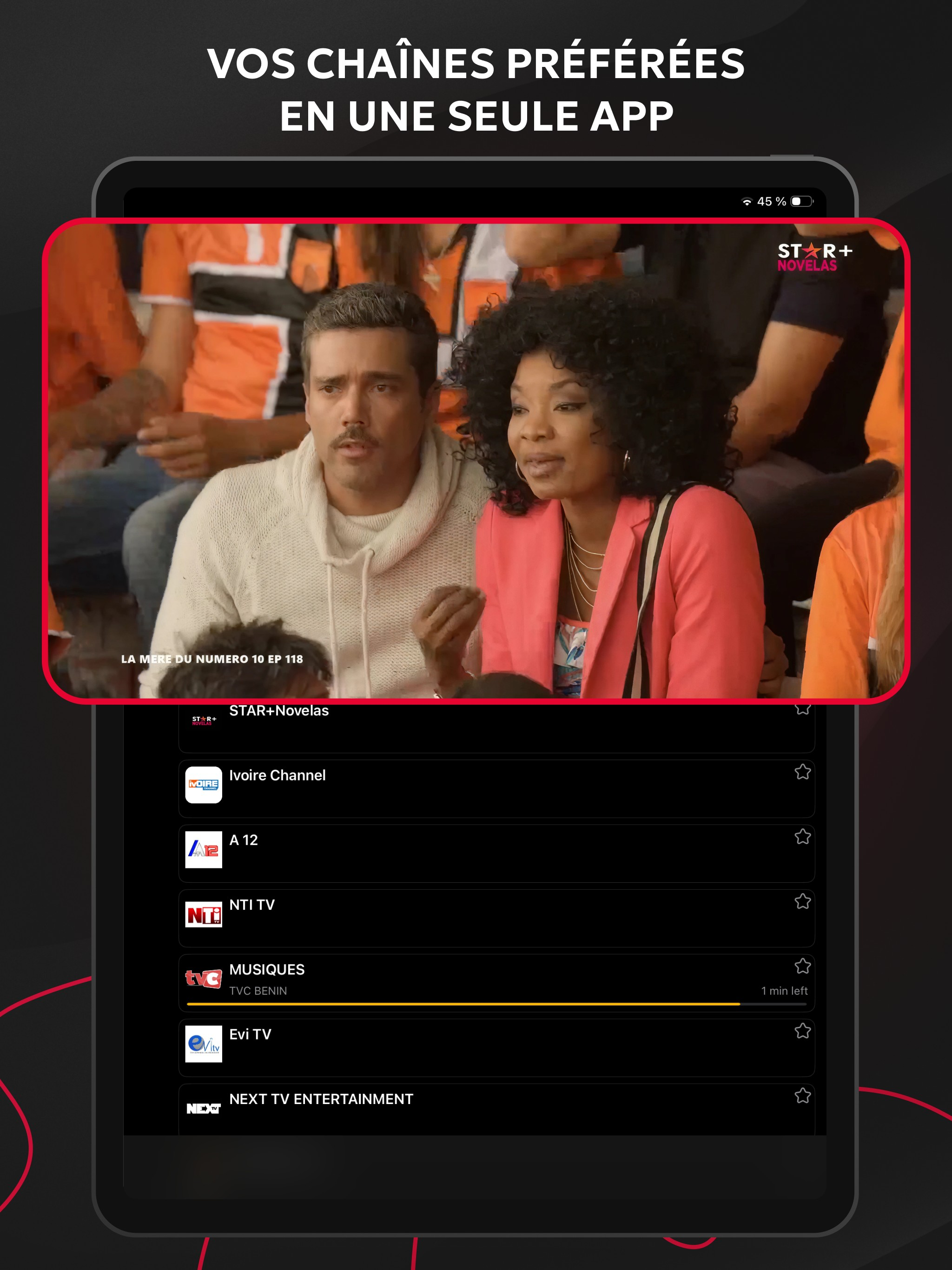This screenshot has width=952, height=1270.
Task: Select the A 12 channel name
Action: pyautogui.click(x=244, y=840)
